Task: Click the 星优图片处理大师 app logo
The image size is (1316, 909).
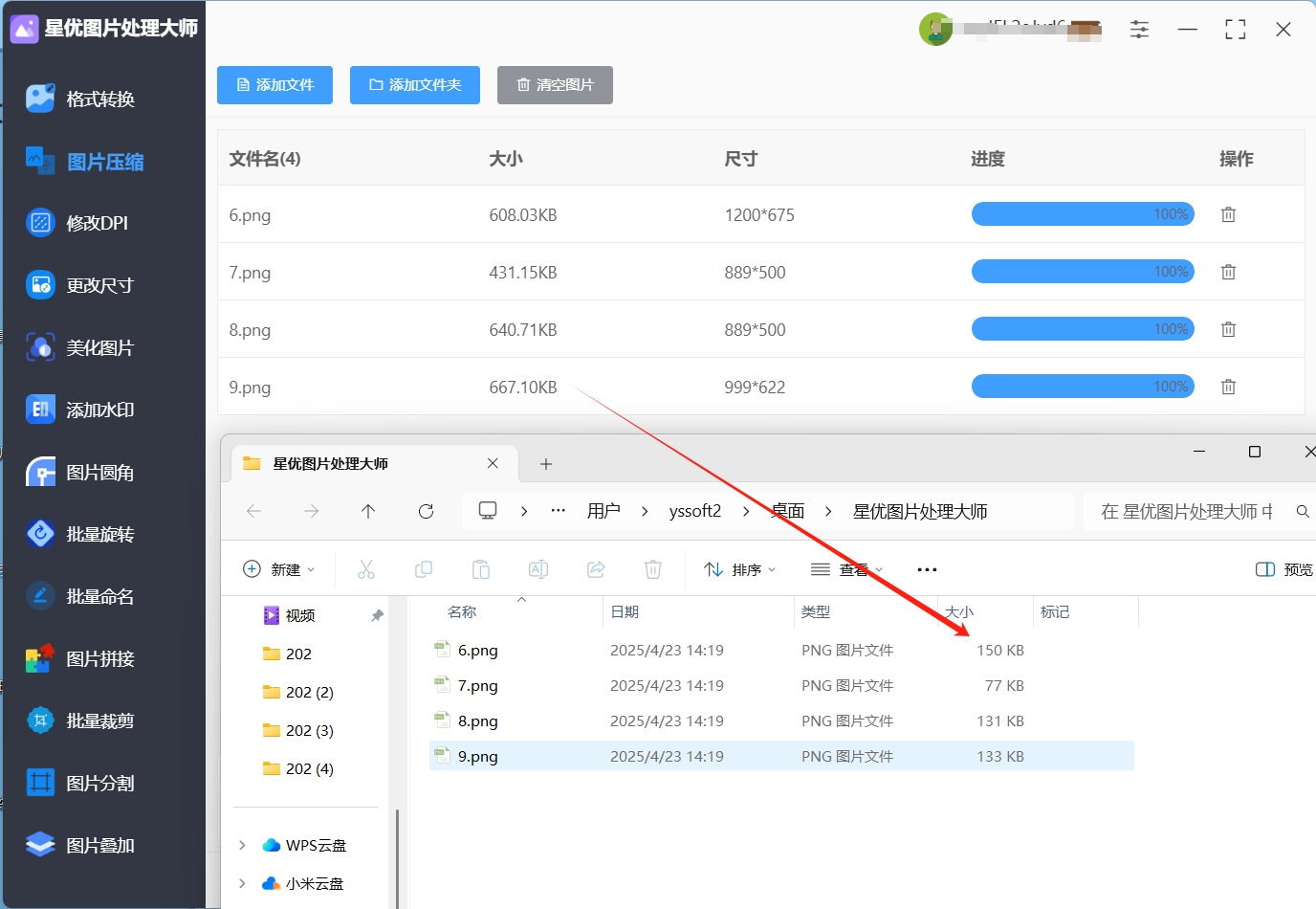Action: click(x=24, y=29)
